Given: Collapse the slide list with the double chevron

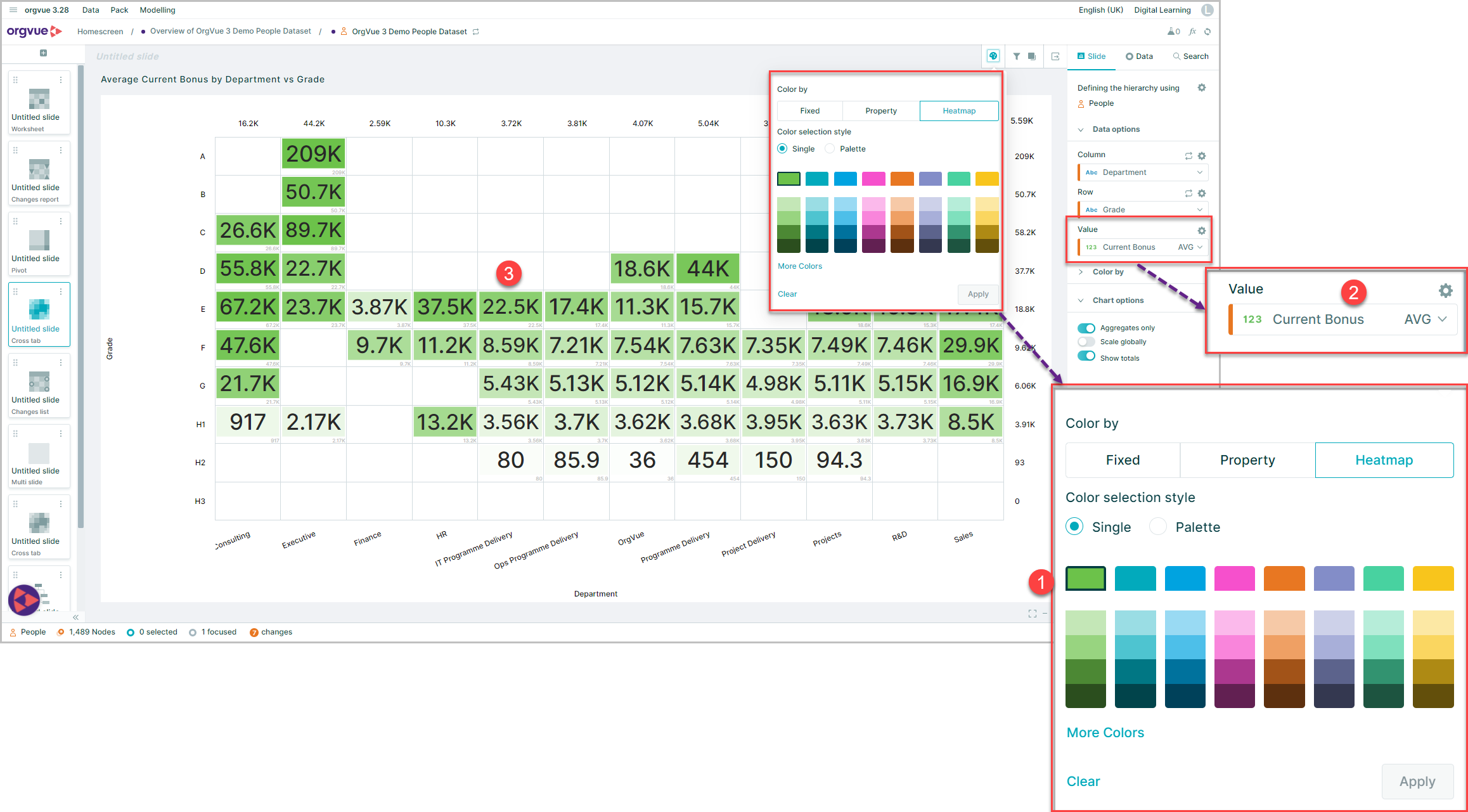Looking at the screenshot, I should click(x=75, y=617).
